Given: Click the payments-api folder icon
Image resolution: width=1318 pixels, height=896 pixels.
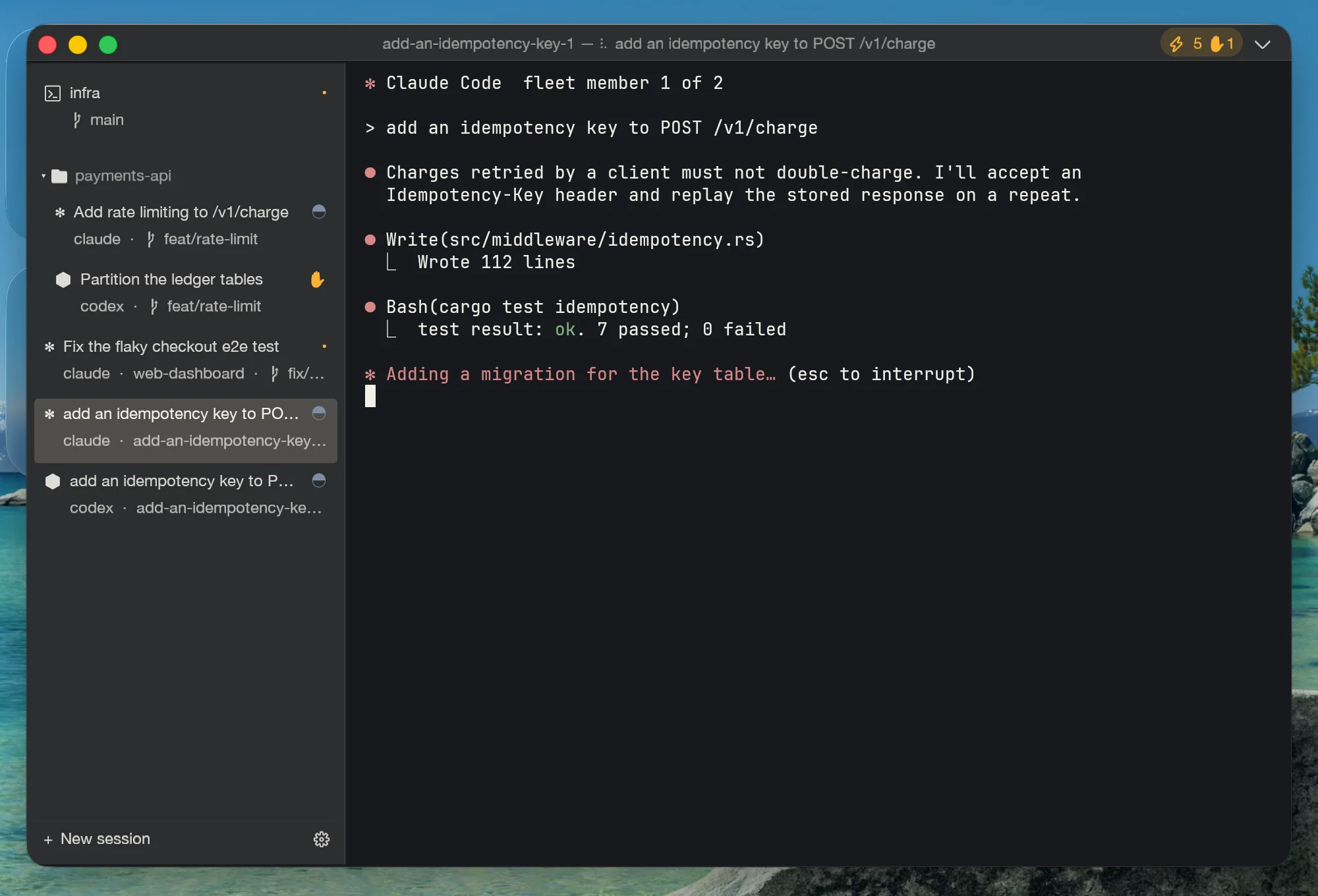Looking at the screenshot, I should 59,176.
